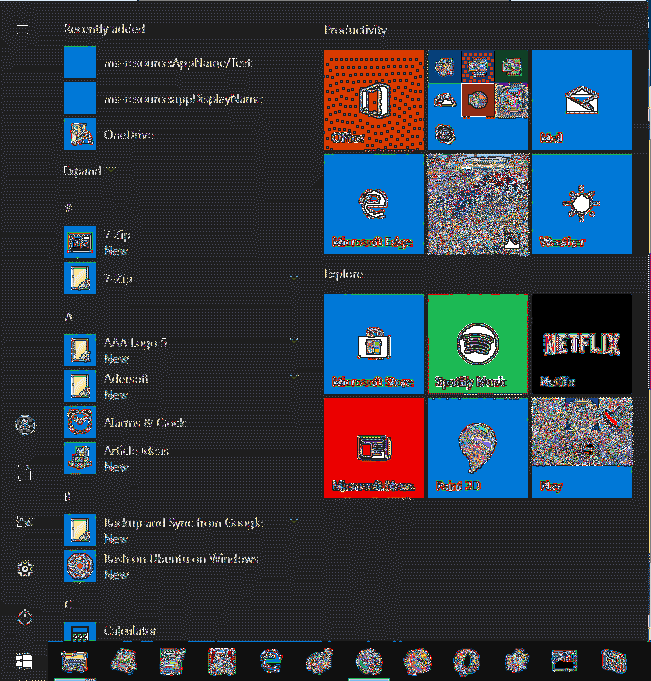Open the Microsoft News tile
Screen dimensions: 651x681
[x=373, y=446]
